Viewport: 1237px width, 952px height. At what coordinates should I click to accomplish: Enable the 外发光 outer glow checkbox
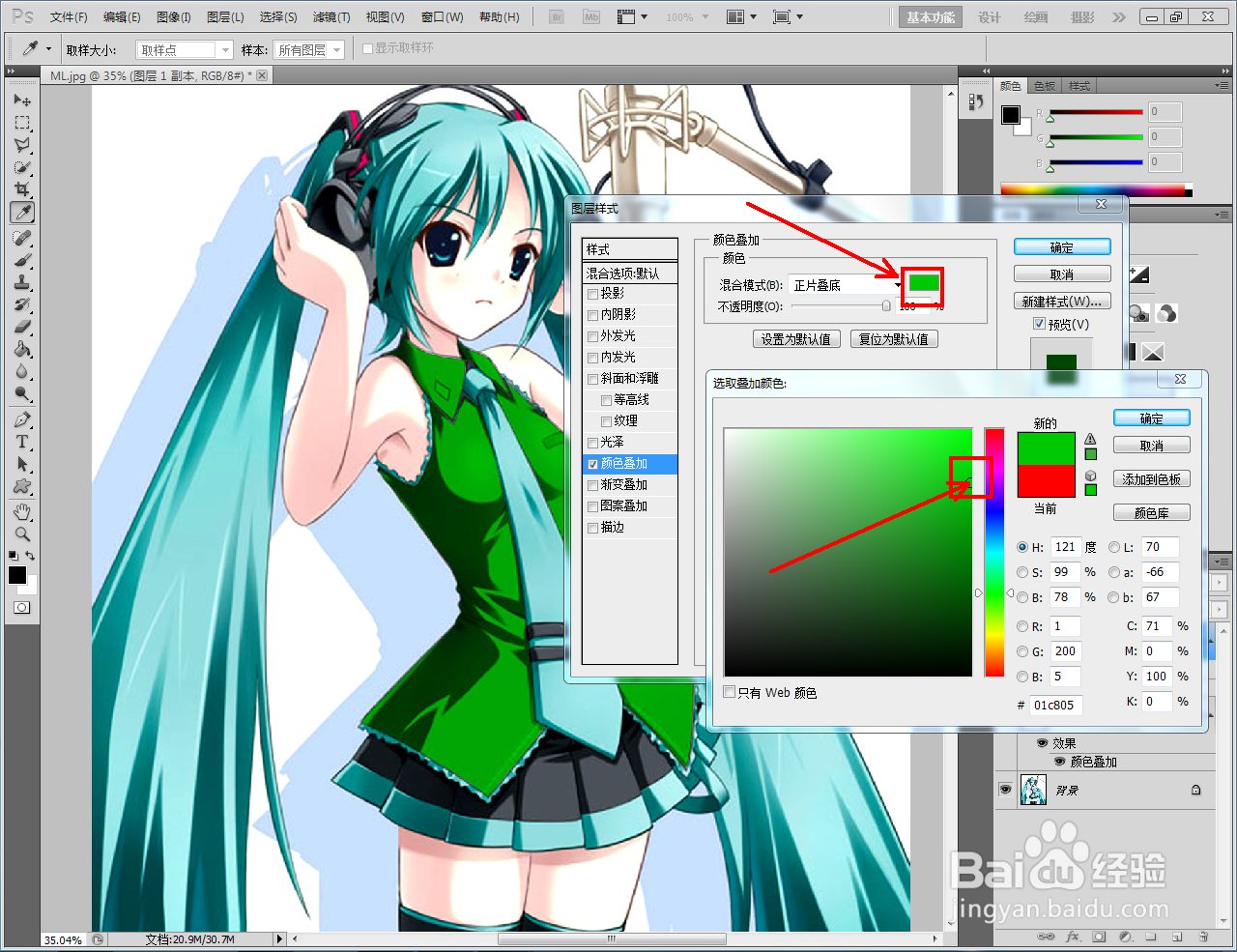[x=592, y=336]
